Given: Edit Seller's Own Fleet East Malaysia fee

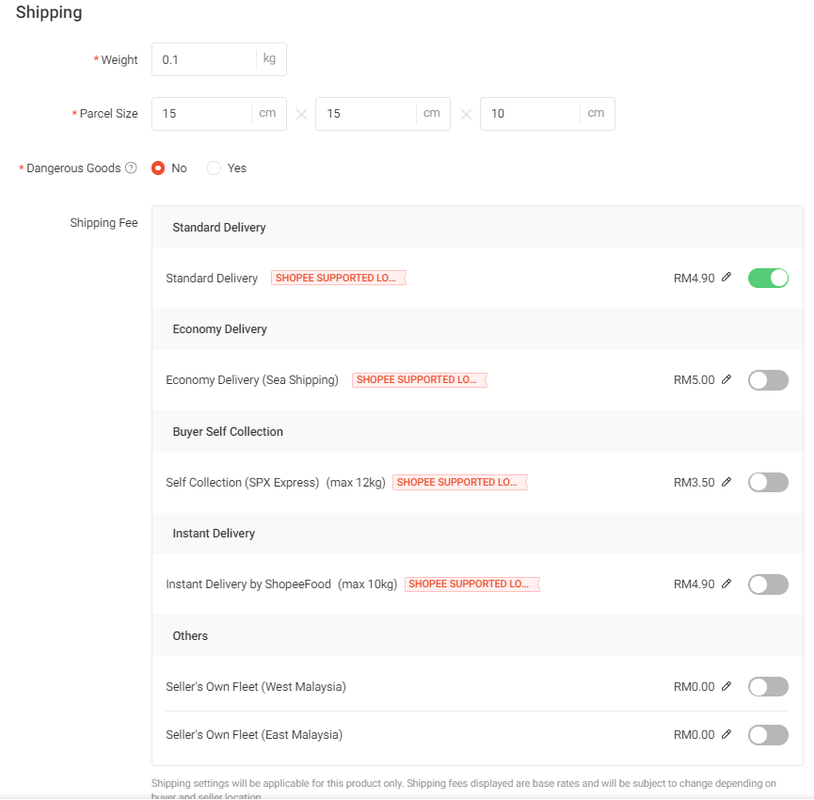Looking at the screenshot, I should [x=726, y=734].
